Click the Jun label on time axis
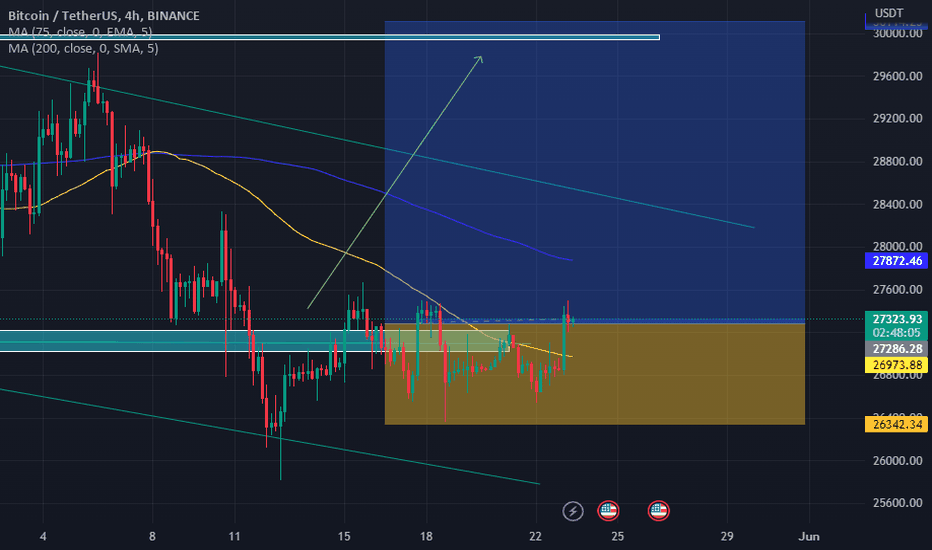This screenshot has width=932, height=550. (x=809, y=536)
